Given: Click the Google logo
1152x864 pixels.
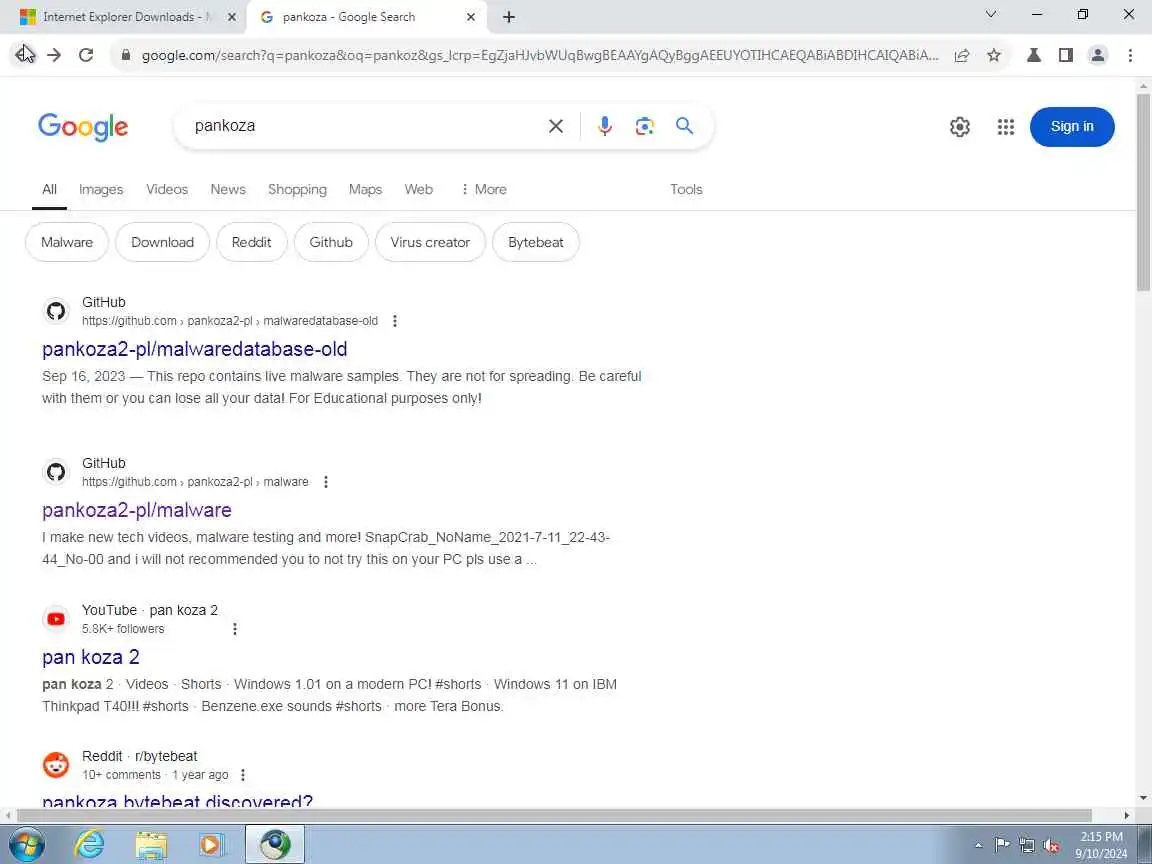Looking at the screenshot, I should pos(83,127).
